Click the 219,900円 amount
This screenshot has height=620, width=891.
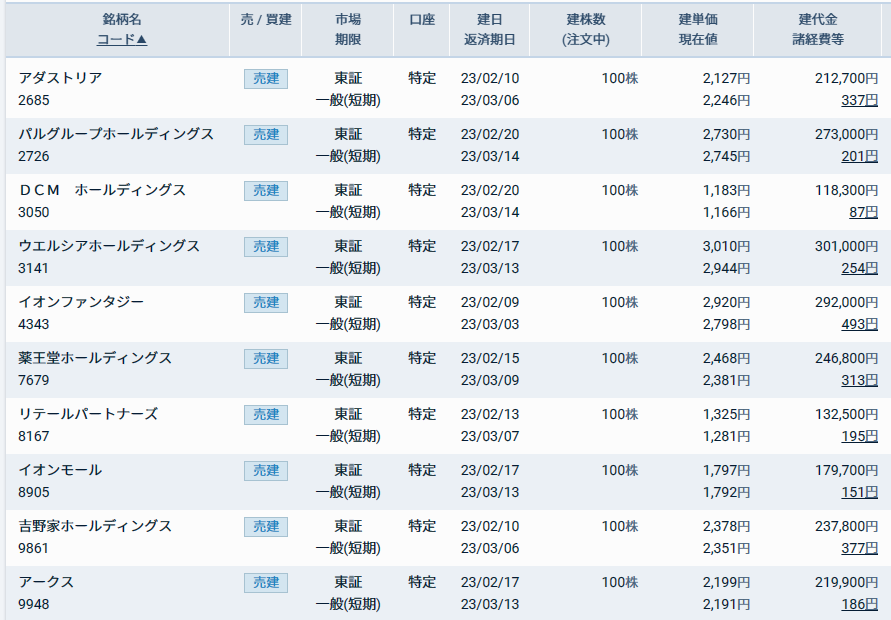coord(846,582)
